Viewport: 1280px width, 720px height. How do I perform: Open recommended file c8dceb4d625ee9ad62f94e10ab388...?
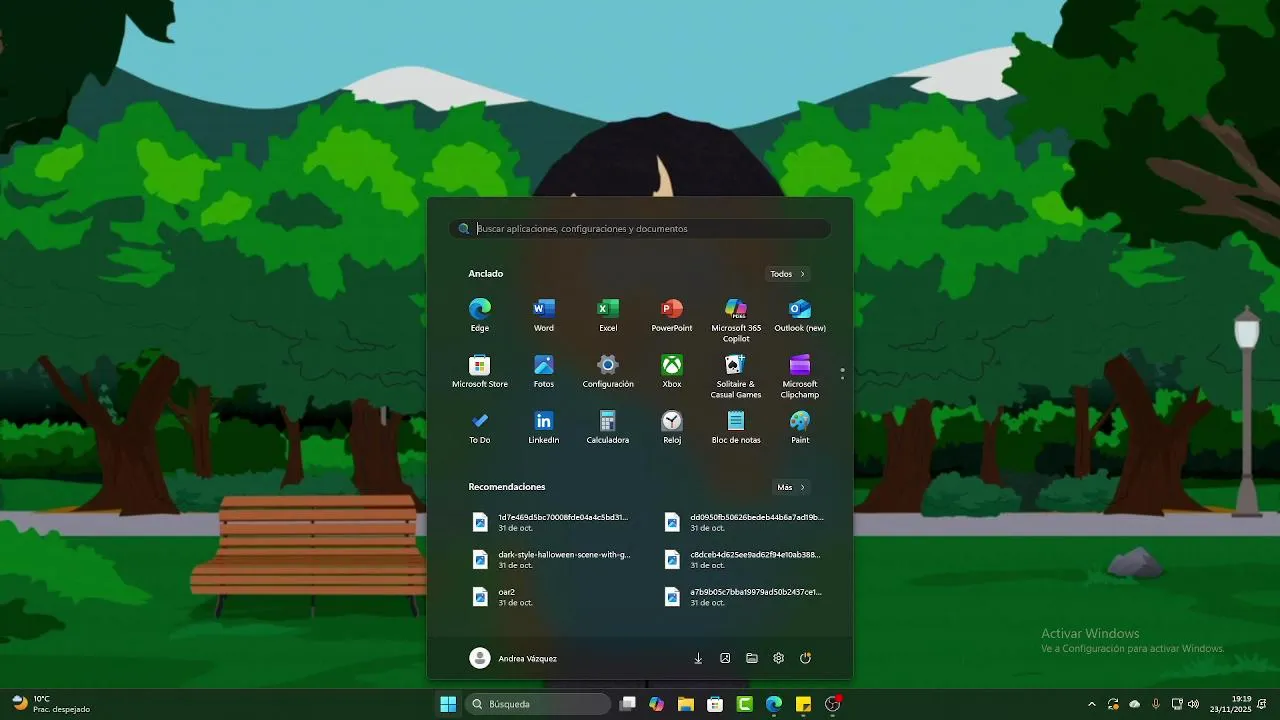click(744, 559)
